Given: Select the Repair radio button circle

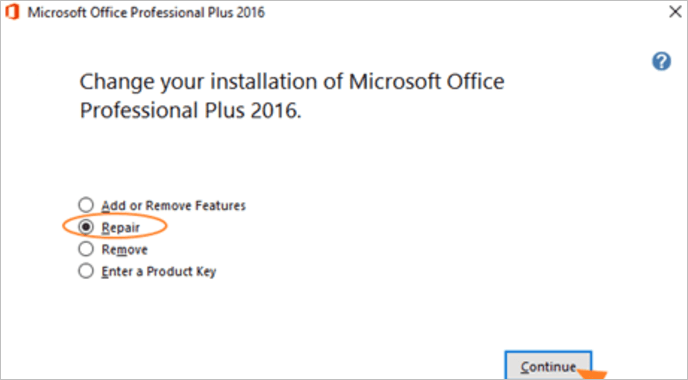Looking at the screenshot, I should pyautogui.click(x=86, y=227).
